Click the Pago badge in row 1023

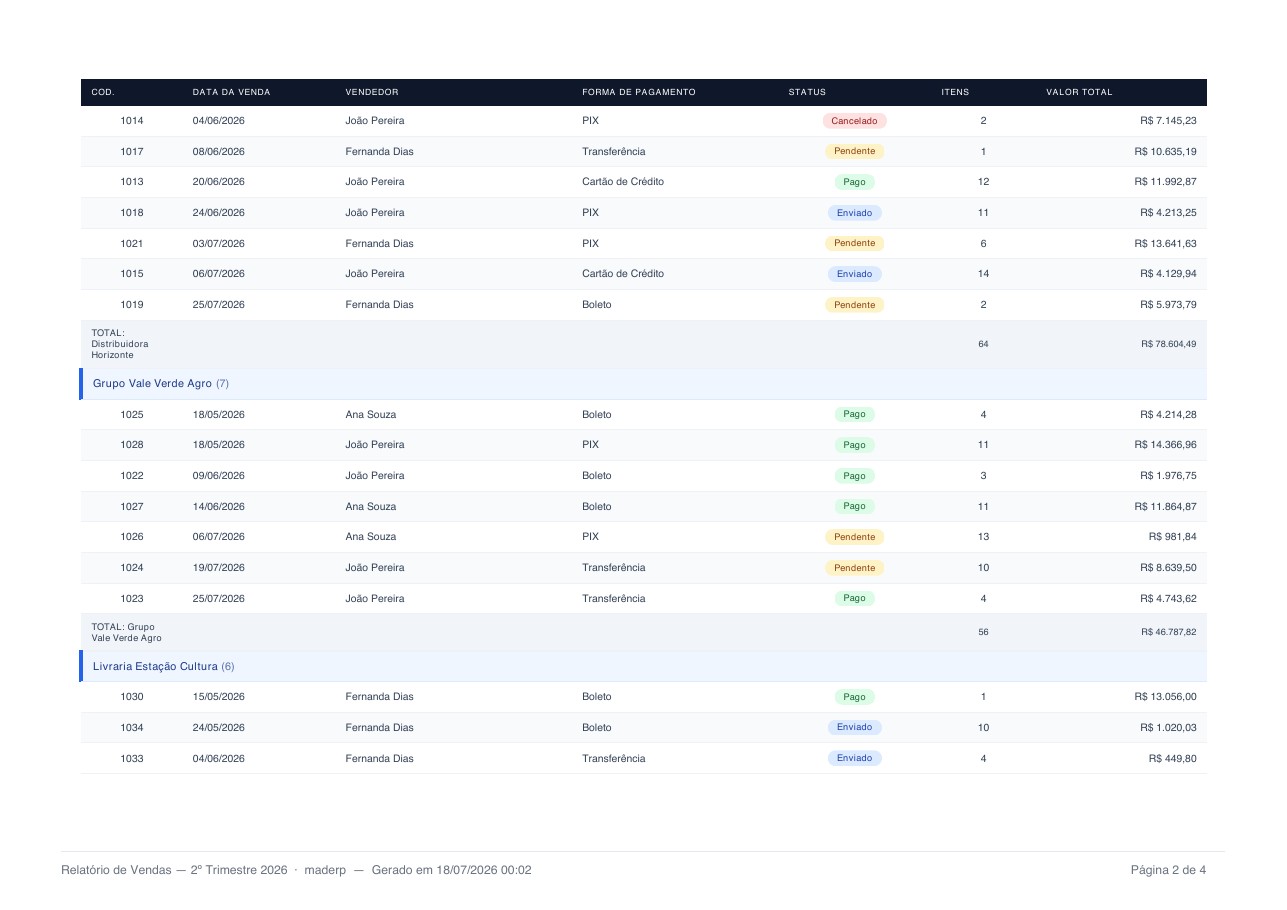click(x=854, y=598)
